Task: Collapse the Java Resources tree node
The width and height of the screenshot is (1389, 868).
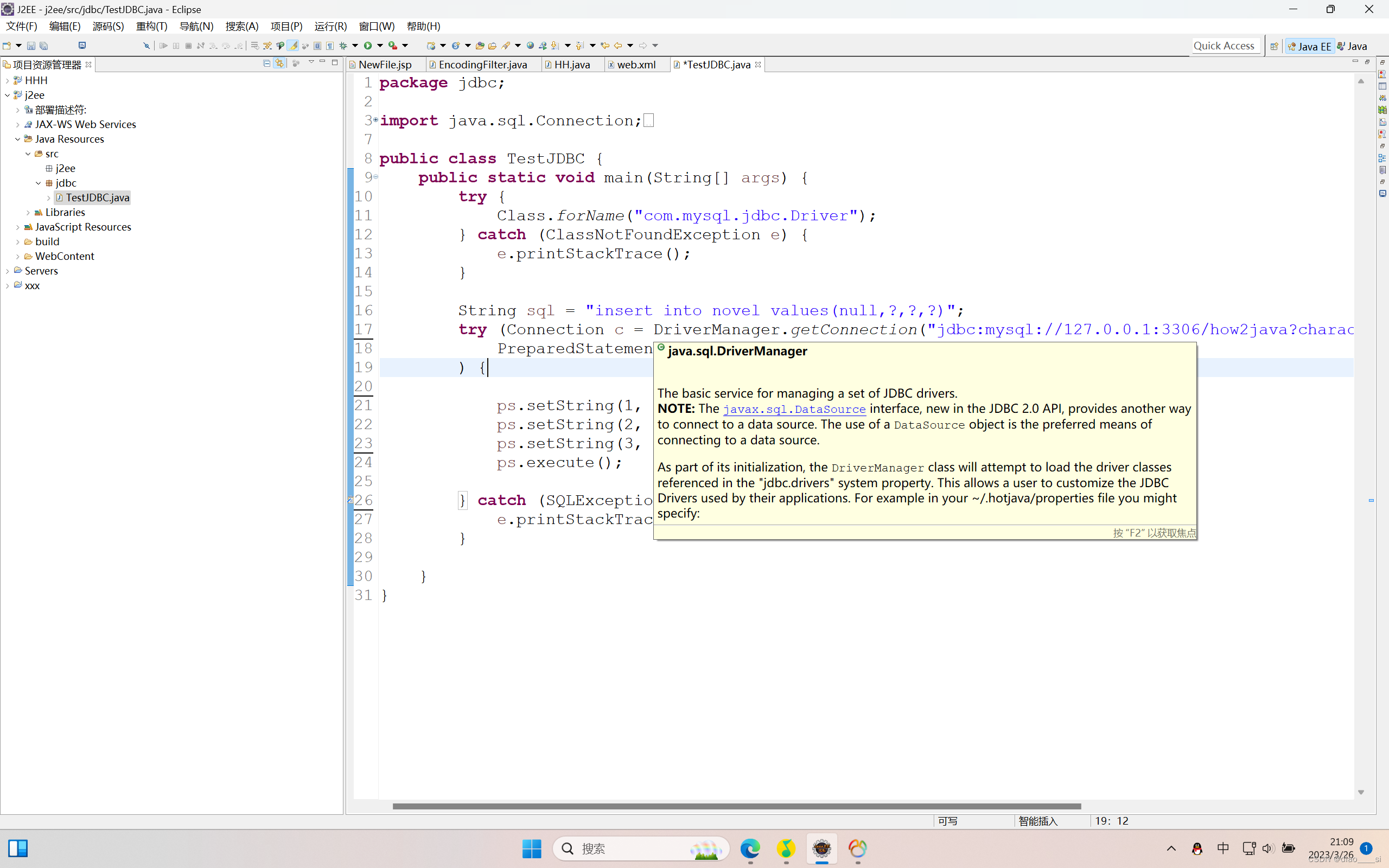Action: (x=18, y=139)
